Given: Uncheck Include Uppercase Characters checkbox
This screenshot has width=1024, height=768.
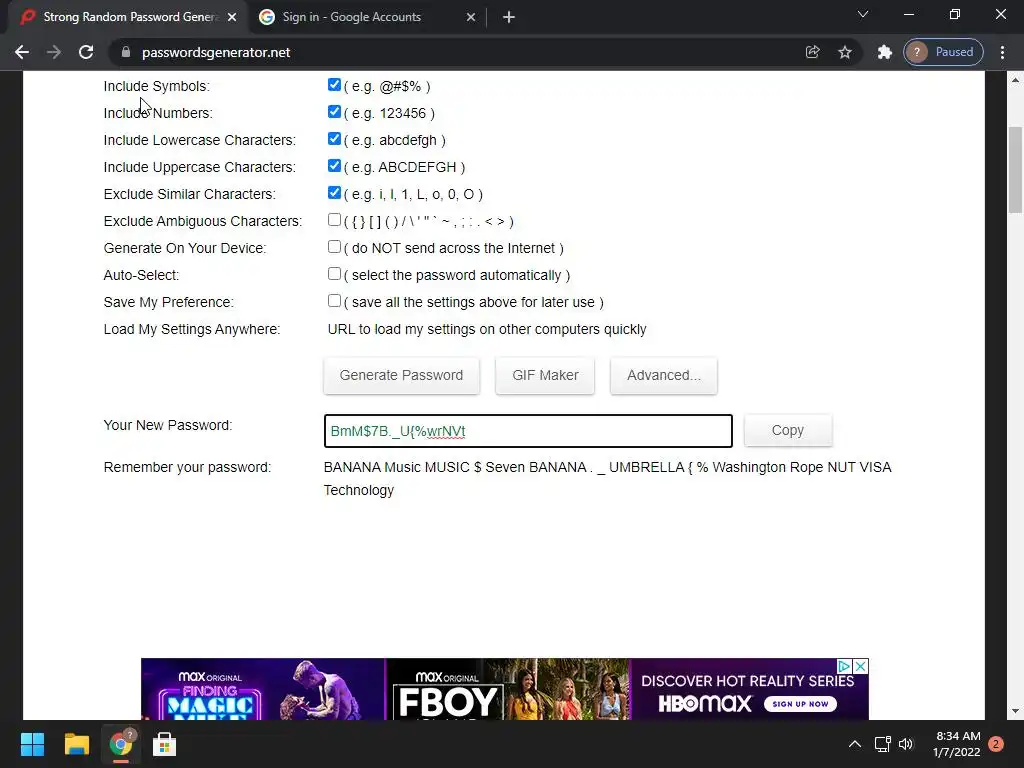Looking at the screenshot, I should pyautogui.click(x=334, y=166).
